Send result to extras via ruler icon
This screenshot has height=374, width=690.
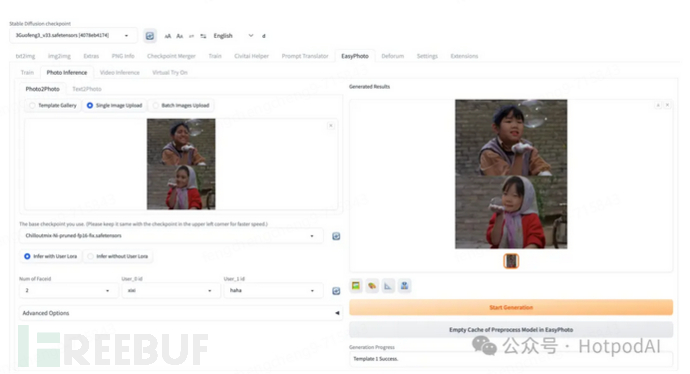pos(388,286)
